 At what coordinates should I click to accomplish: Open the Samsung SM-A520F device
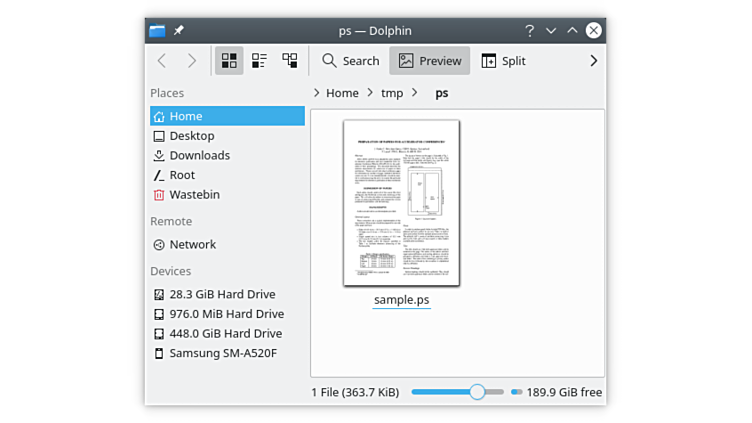click(x=222, y=353)
